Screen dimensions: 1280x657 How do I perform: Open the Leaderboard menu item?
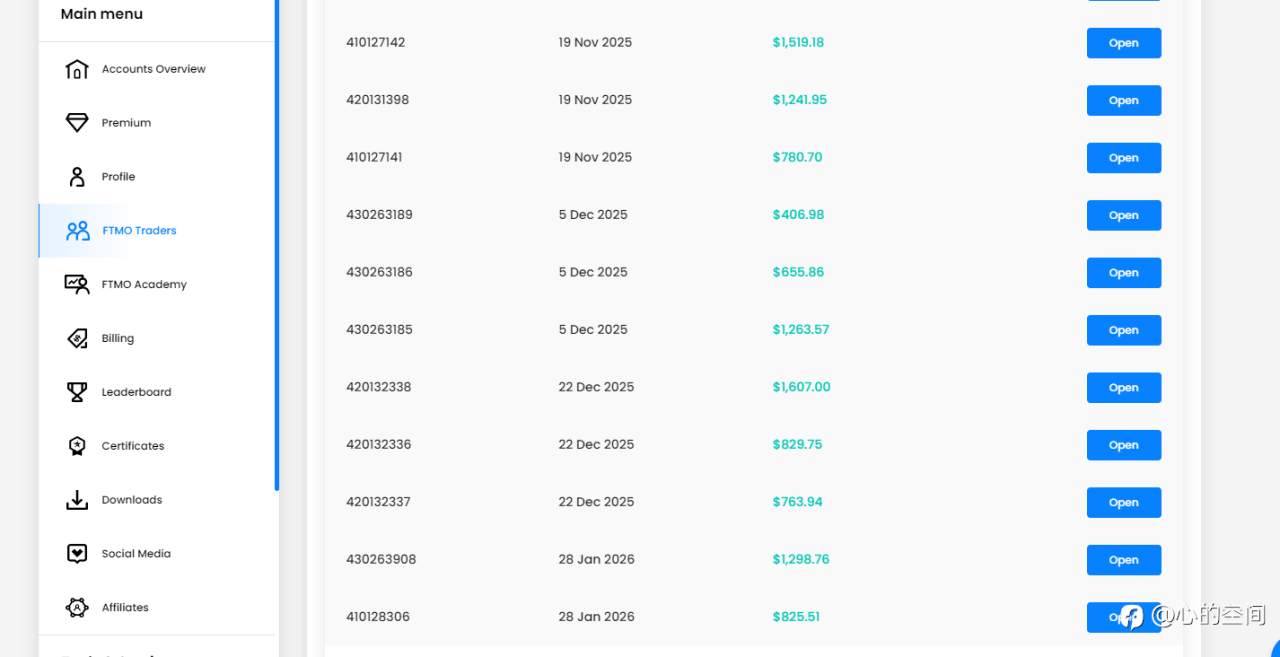[x=136, y=392]
